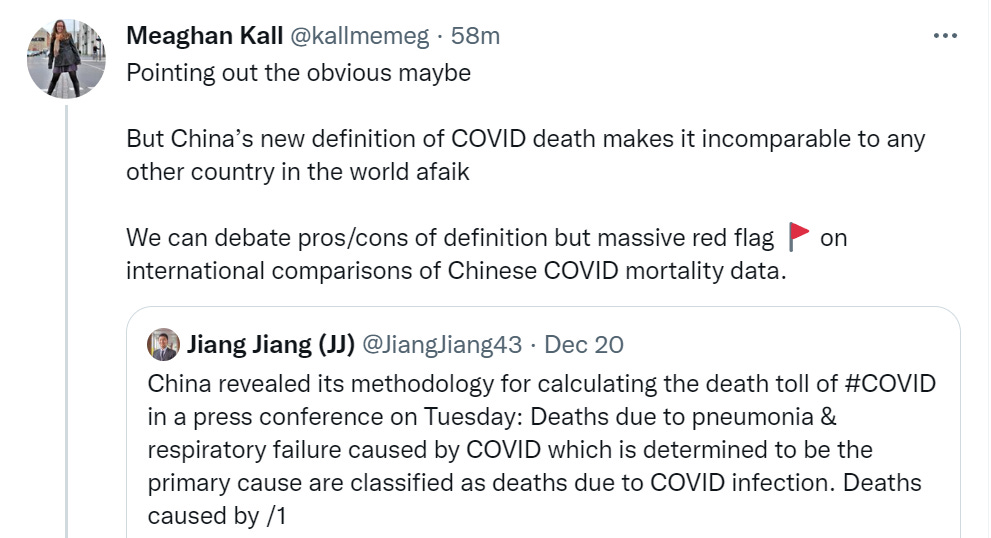Viewport: 991px width, 538px height.
Task: Open Meaghan Kall's display name link
Action: (204, 36)
